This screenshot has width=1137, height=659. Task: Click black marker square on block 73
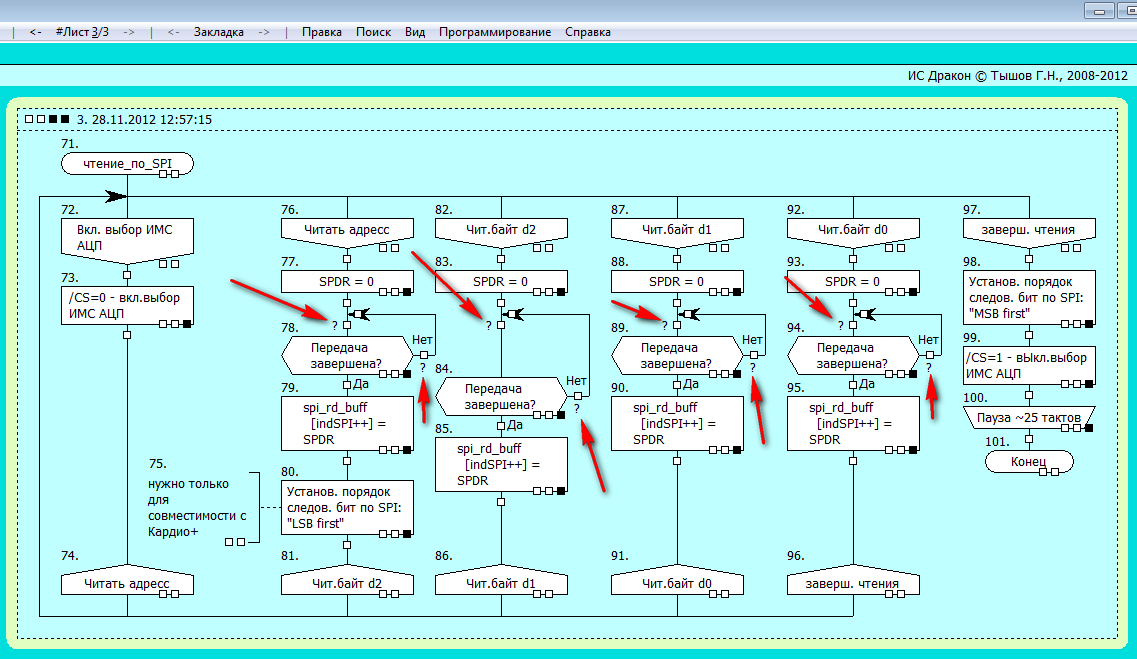click(187, 323)
